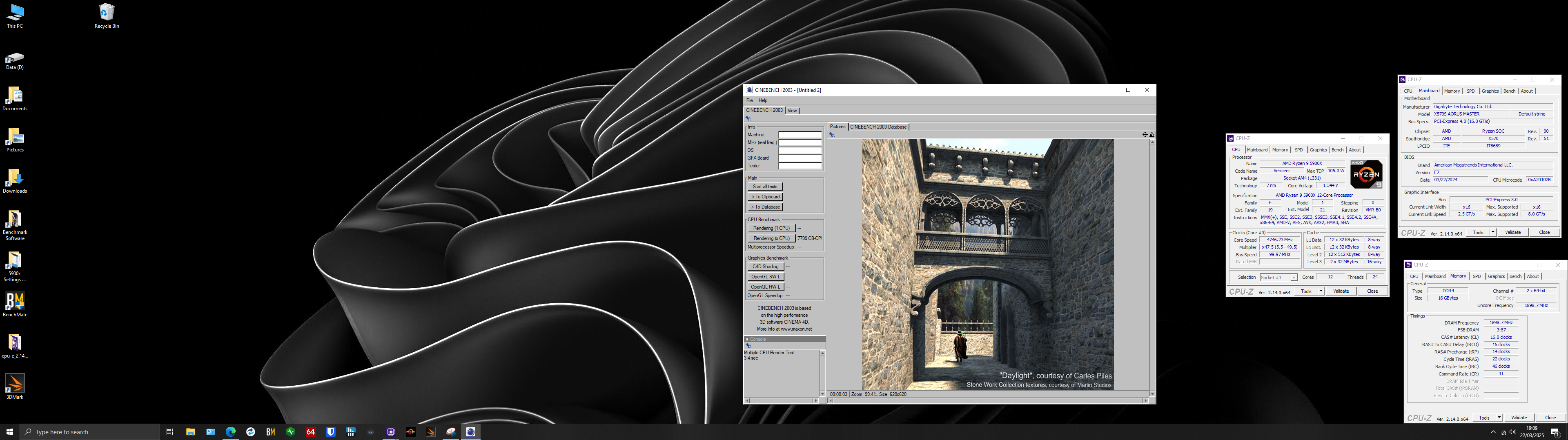Open Tools dropdown arrow in CPU-Z Mainboard window

[1492, 233]
